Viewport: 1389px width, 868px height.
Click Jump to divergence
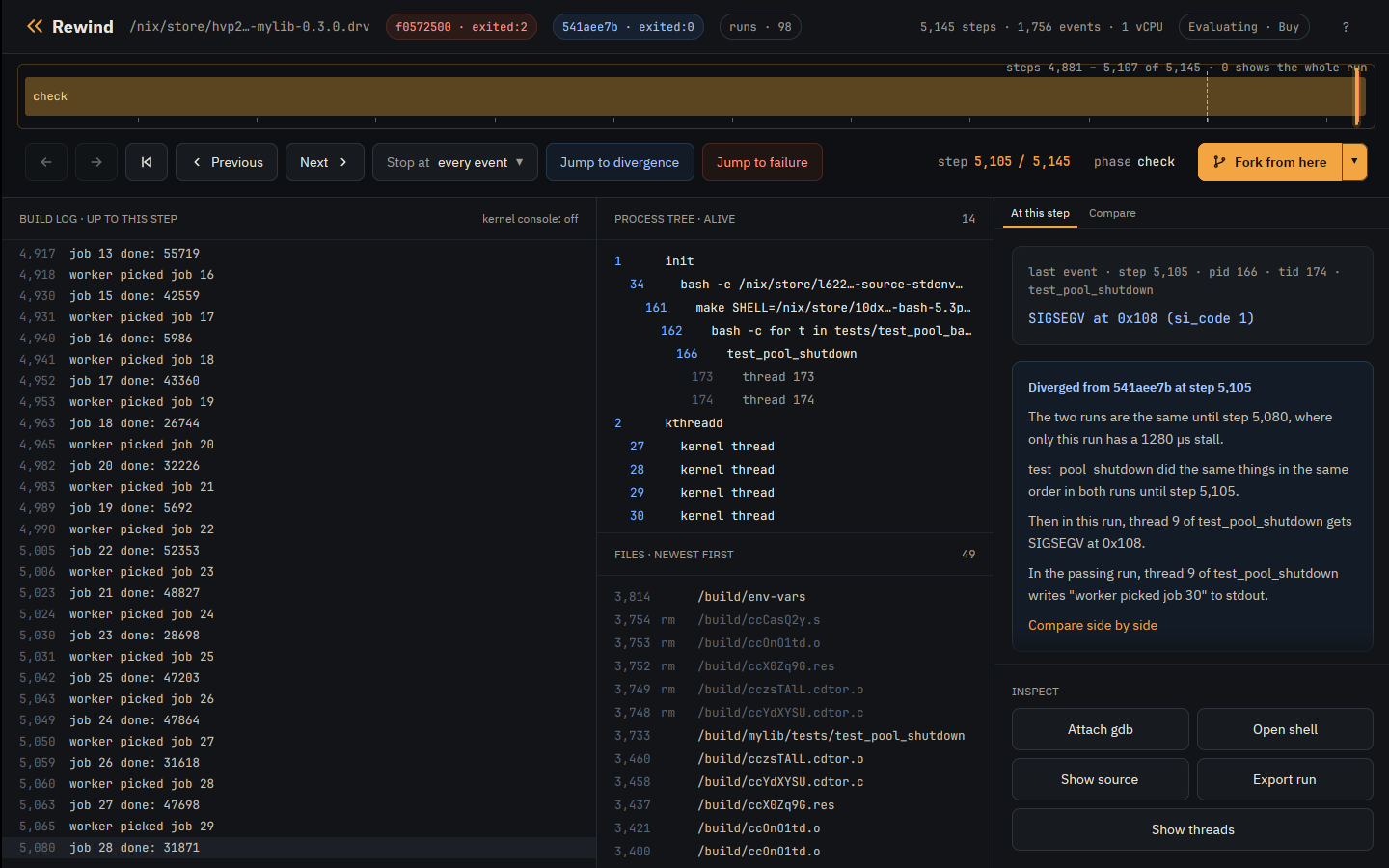619,162
